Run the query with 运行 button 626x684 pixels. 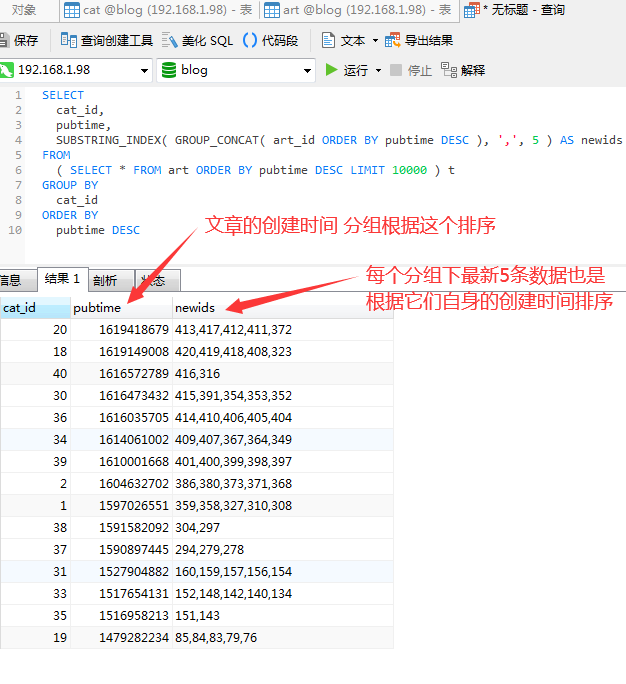[x=347, y=70]
